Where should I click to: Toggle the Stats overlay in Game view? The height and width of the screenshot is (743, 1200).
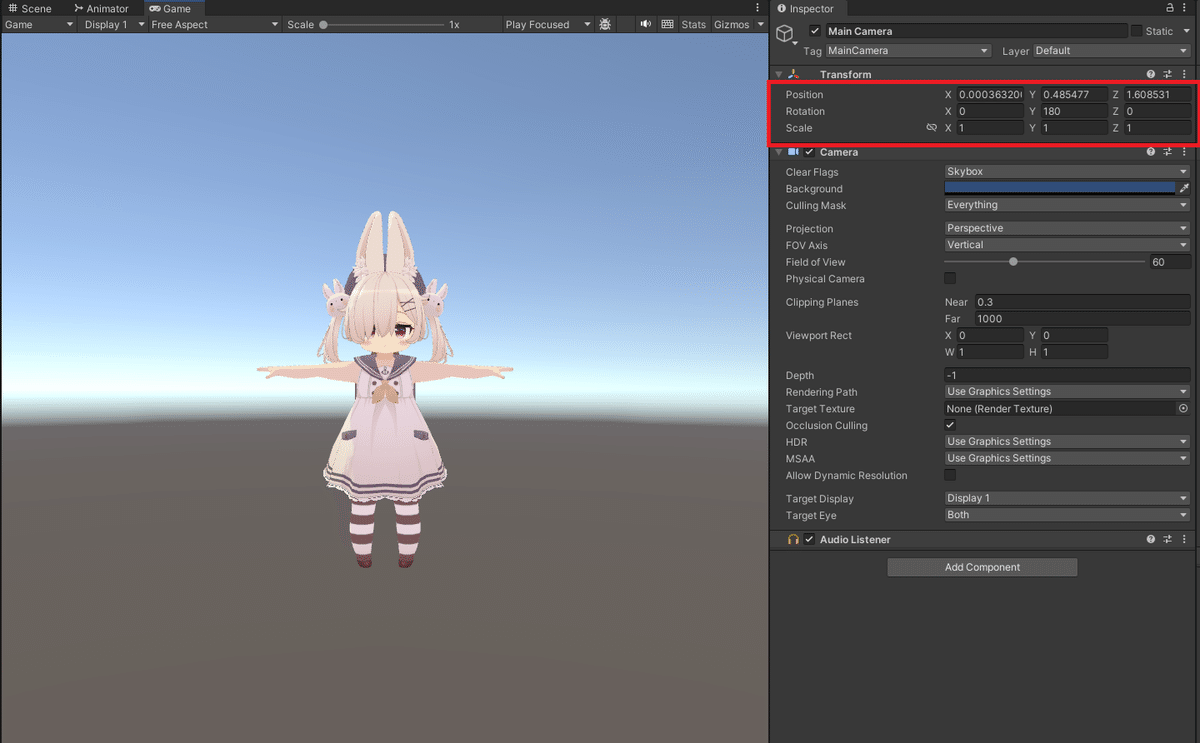(x=694, y=24)
